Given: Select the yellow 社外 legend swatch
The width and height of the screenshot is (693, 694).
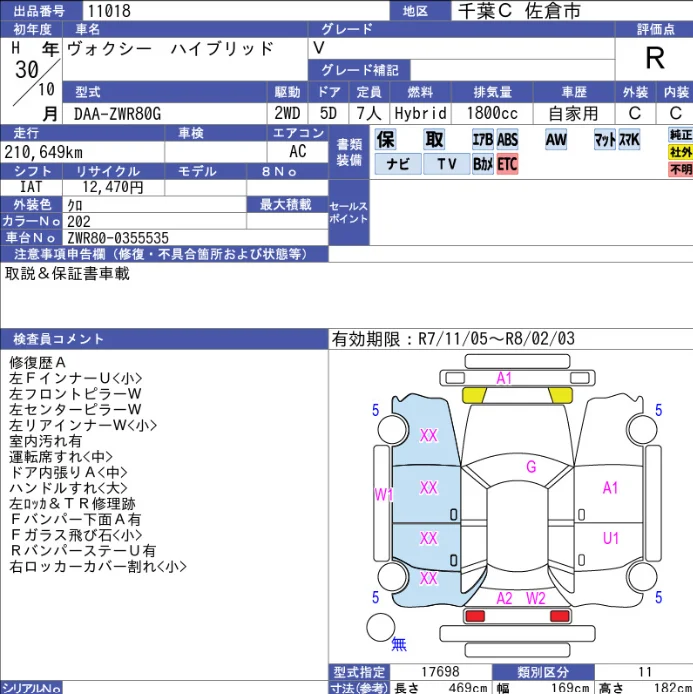Looking at the screenshot, I should pos(680,152).
